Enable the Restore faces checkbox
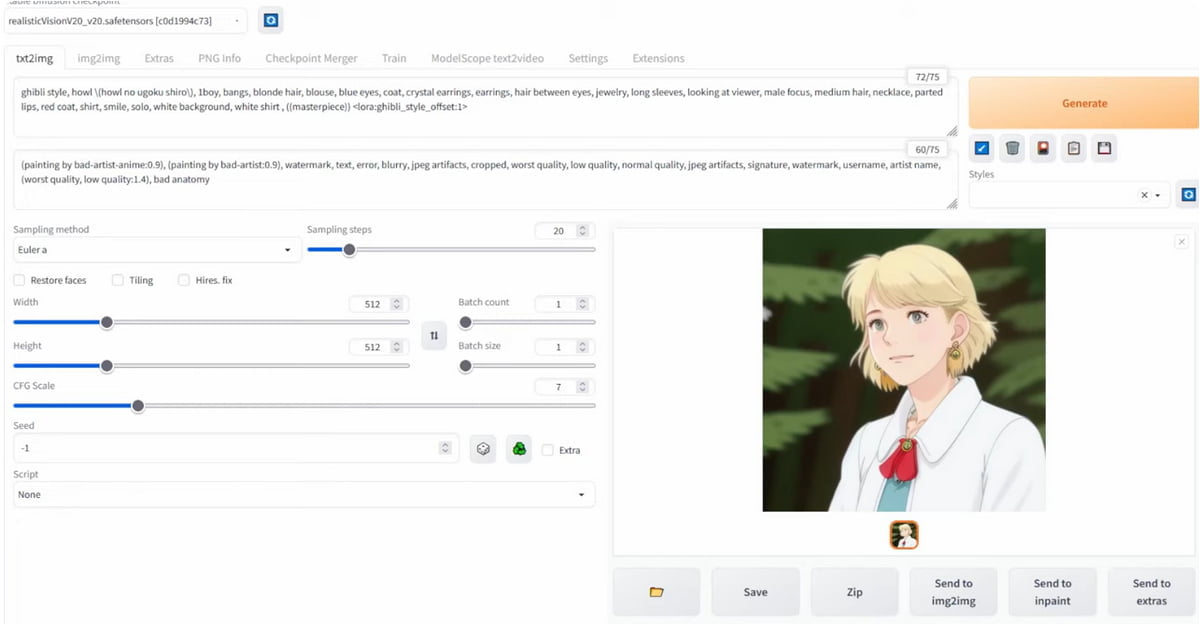Viewport: 1200px width, 624px height. (20, 280)
